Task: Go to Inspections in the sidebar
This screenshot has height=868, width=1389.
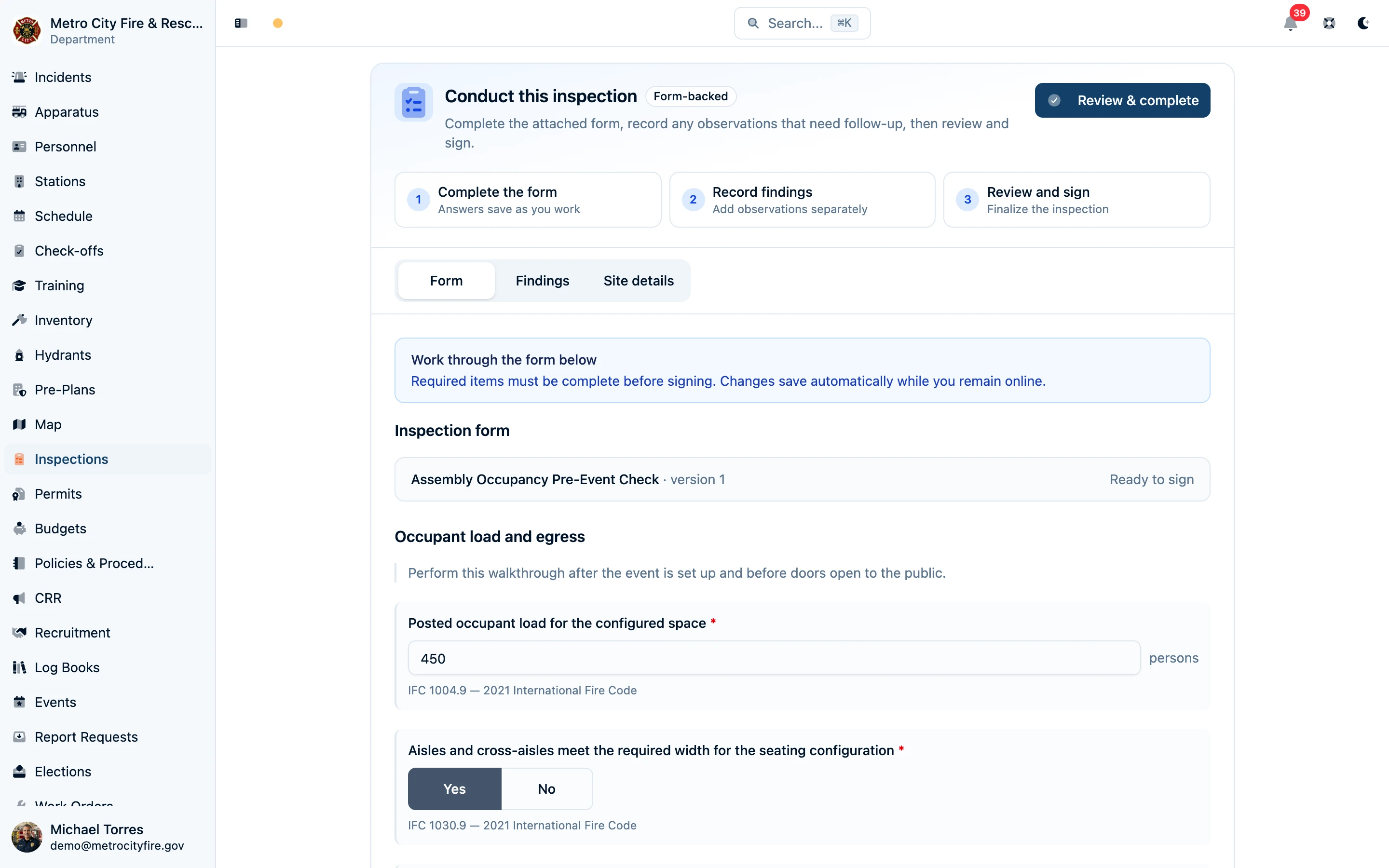Action: [x=108, y=459]
